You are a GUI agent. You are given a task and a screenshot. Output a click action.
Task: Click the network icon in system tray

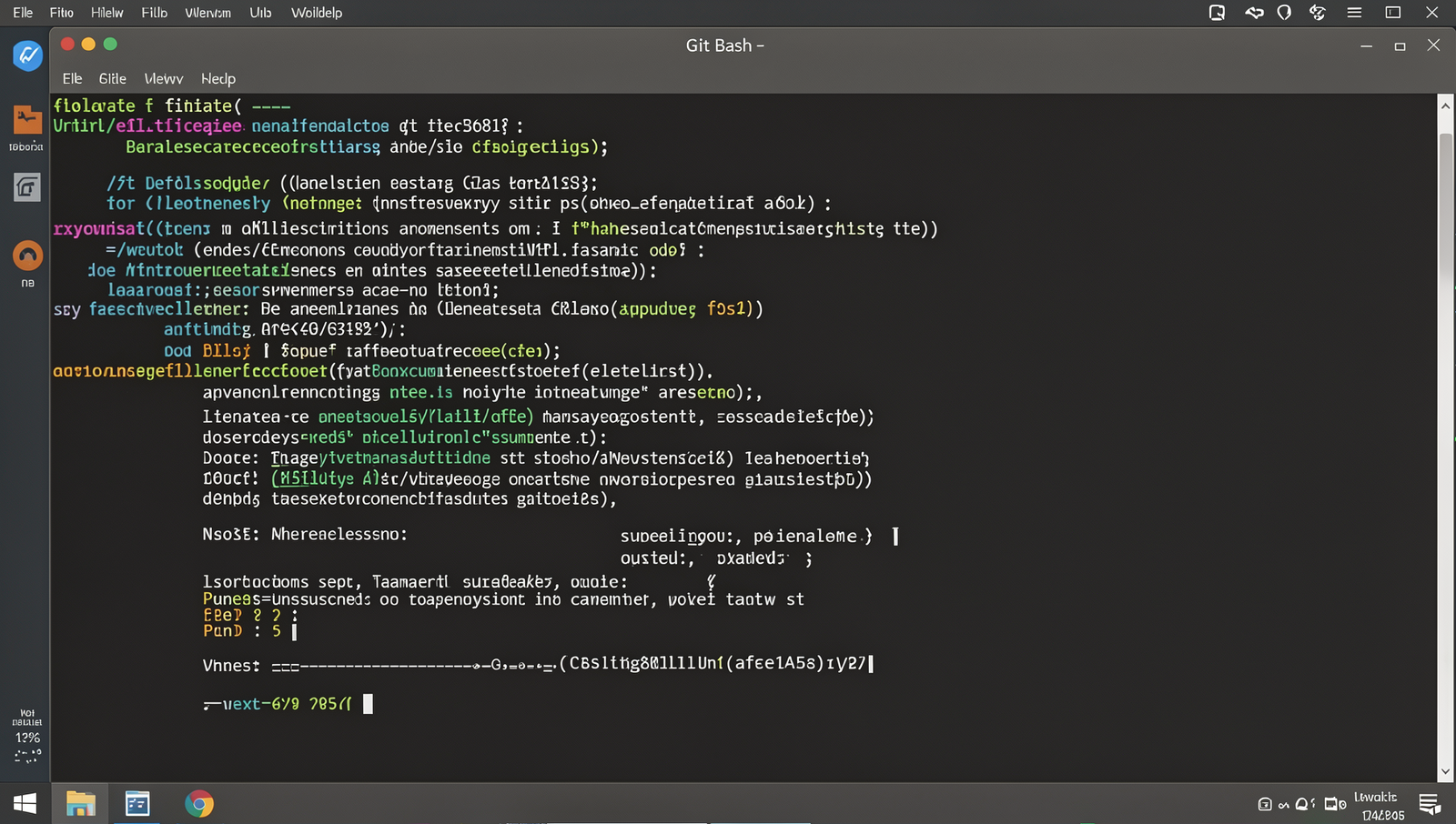point(1284,805)
